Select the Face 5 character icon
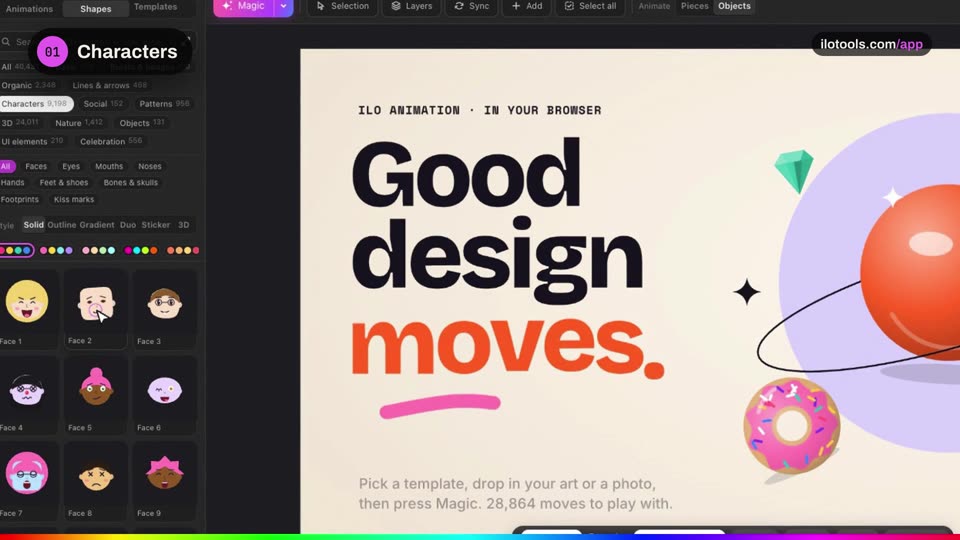The image size is (960, 540). pos(96,387)
